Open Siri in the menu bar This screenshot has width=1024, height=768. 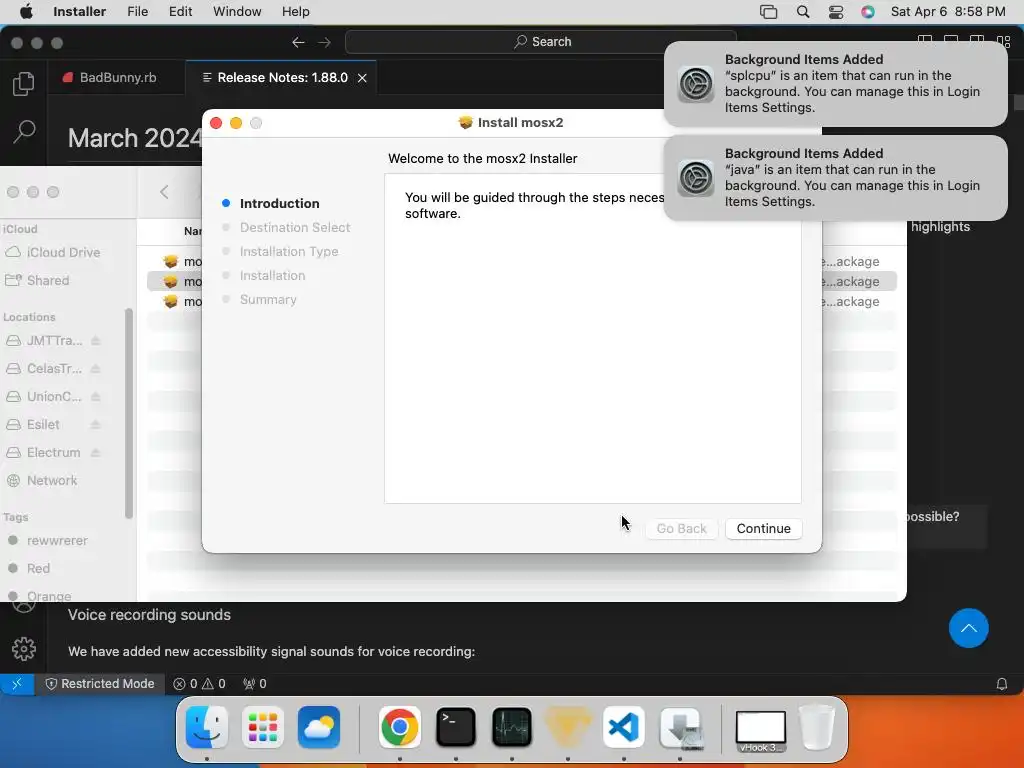[867, 12]
